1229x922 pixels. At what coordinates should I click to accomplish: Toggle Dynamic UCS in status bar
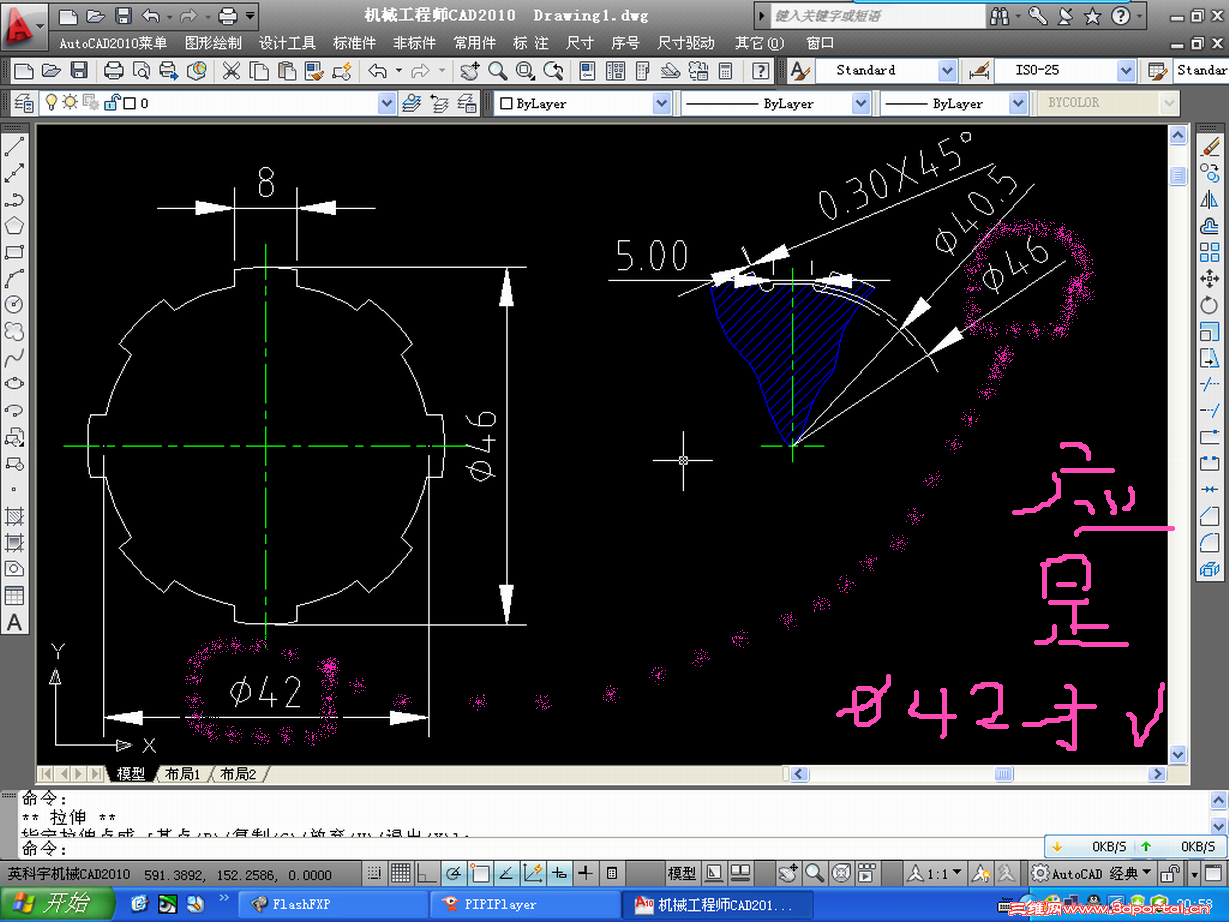click(x=533, y=873)
